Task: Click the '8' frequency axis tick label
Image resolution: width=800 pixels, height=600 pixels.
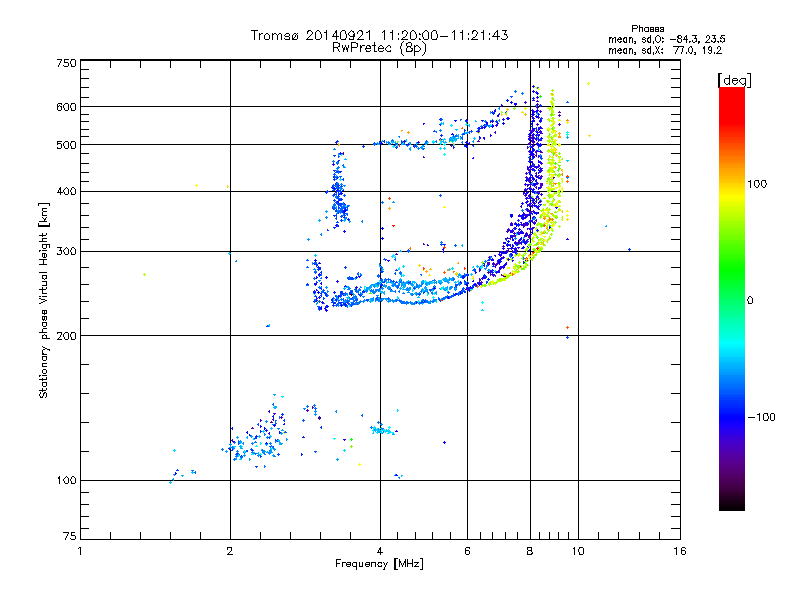Action: click(x=530, y=551)
